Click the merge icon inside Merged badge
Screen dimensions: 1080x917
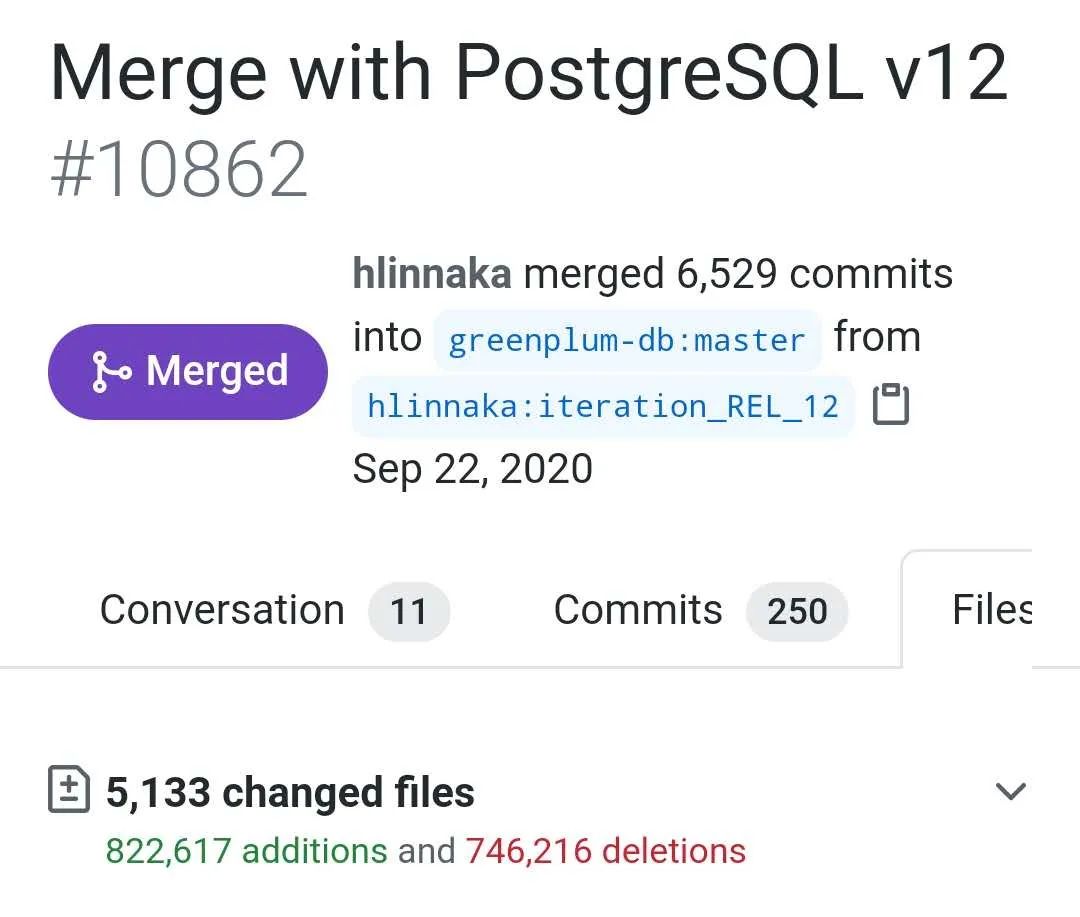click(x=110, y=372)
